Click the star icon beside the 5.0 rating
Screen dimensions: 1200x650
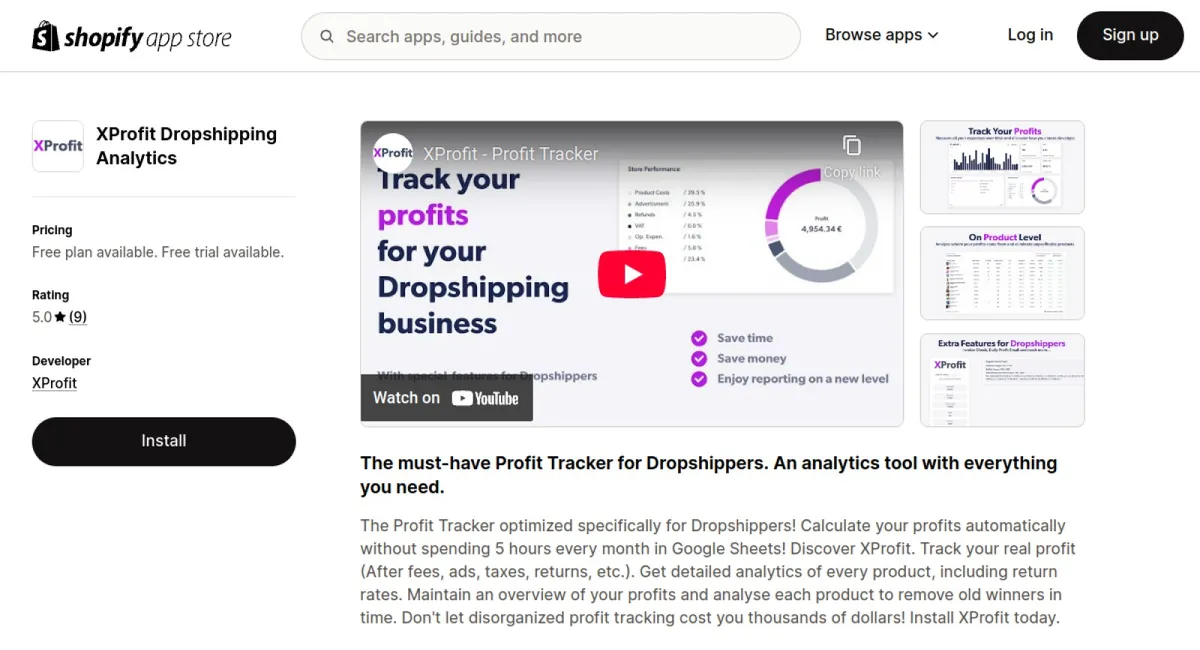(x=60, y=316)
